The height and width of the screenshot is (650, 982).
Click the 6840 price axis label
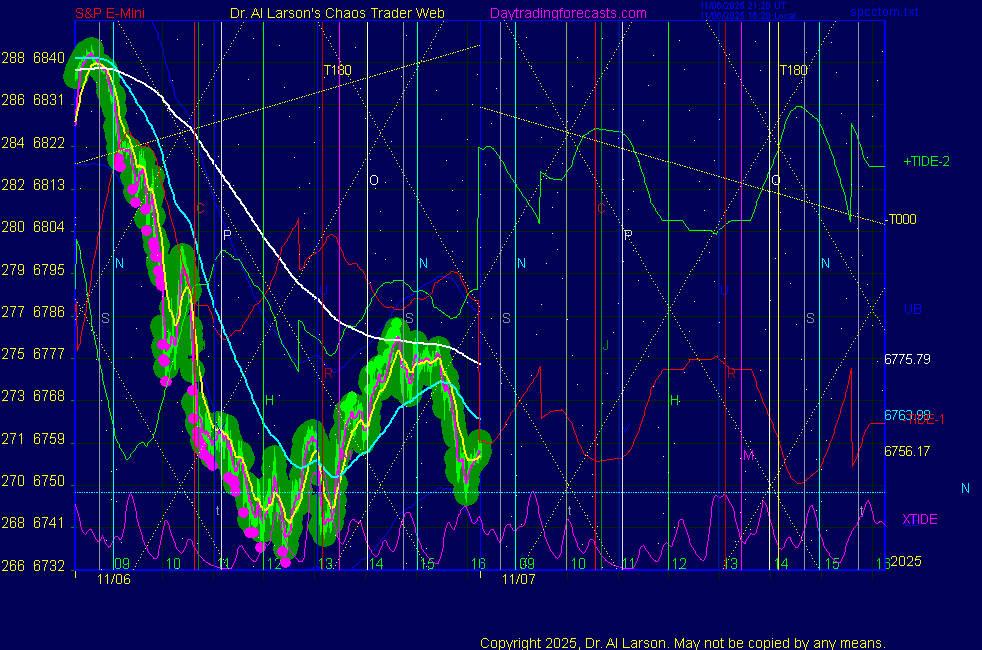click(x=48, y=58)
